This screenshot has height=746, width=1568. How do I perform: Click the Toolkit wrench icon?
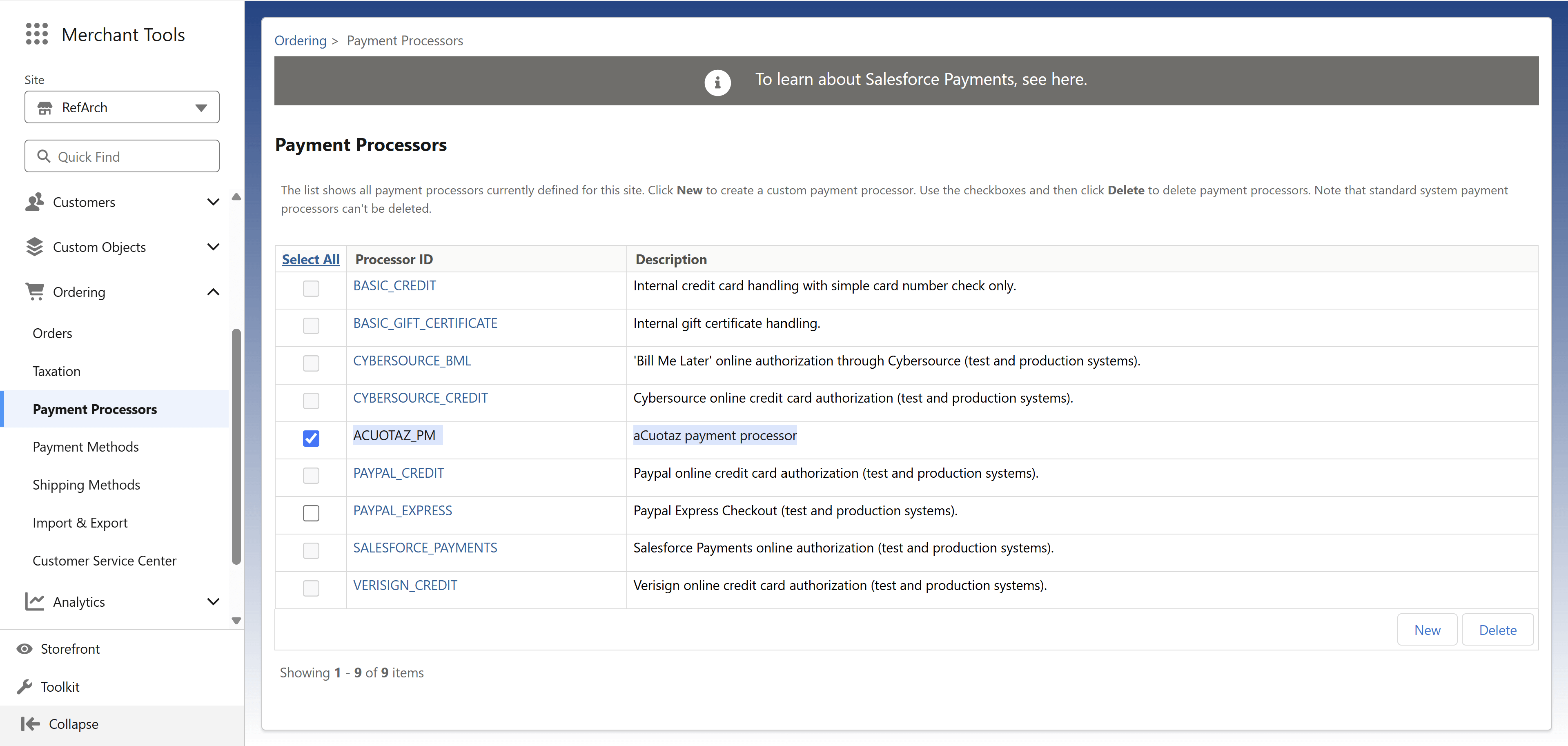[24, 686]
